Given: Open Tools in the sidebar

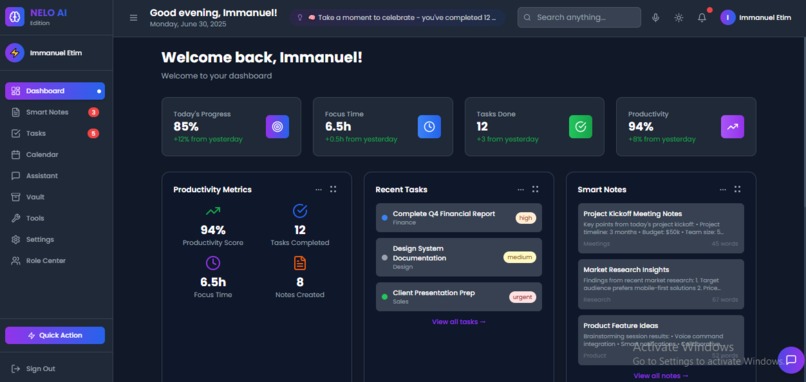Looking at the screenshot, I should (x=55, y=218).
